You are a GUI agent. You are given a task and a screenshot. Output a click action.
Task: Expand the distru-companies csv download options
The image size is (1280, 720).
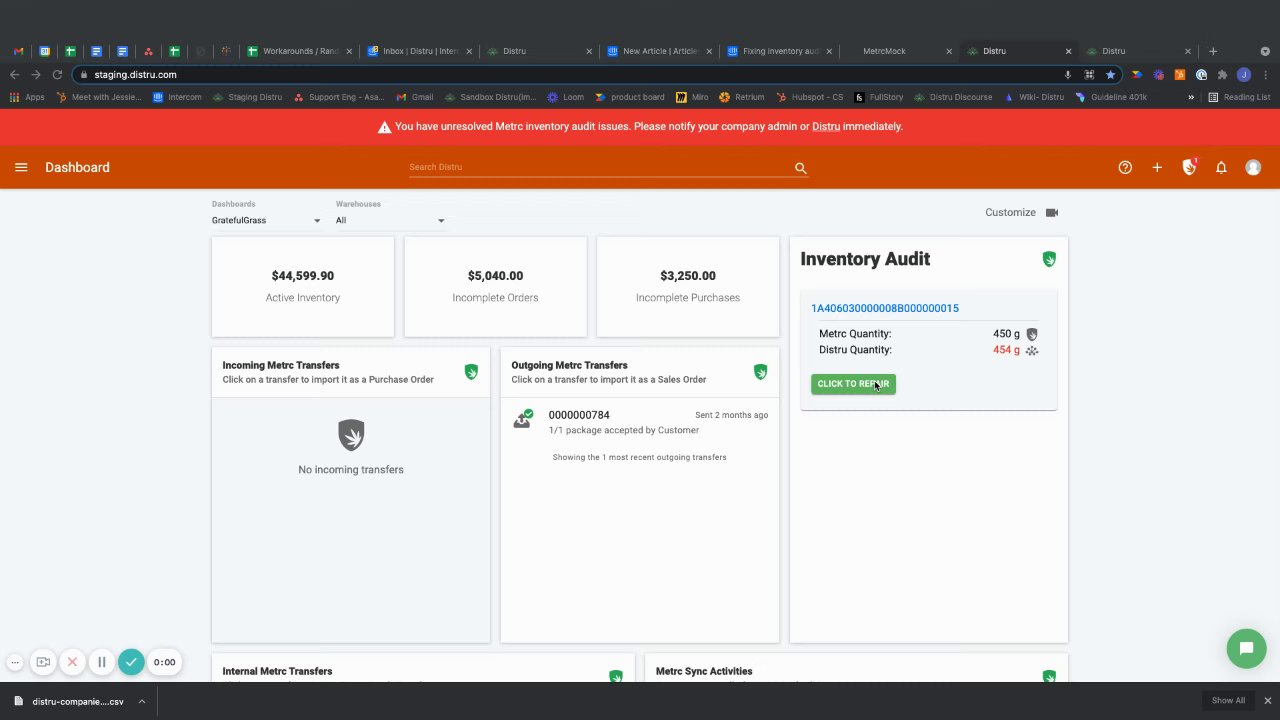(142, 701)
